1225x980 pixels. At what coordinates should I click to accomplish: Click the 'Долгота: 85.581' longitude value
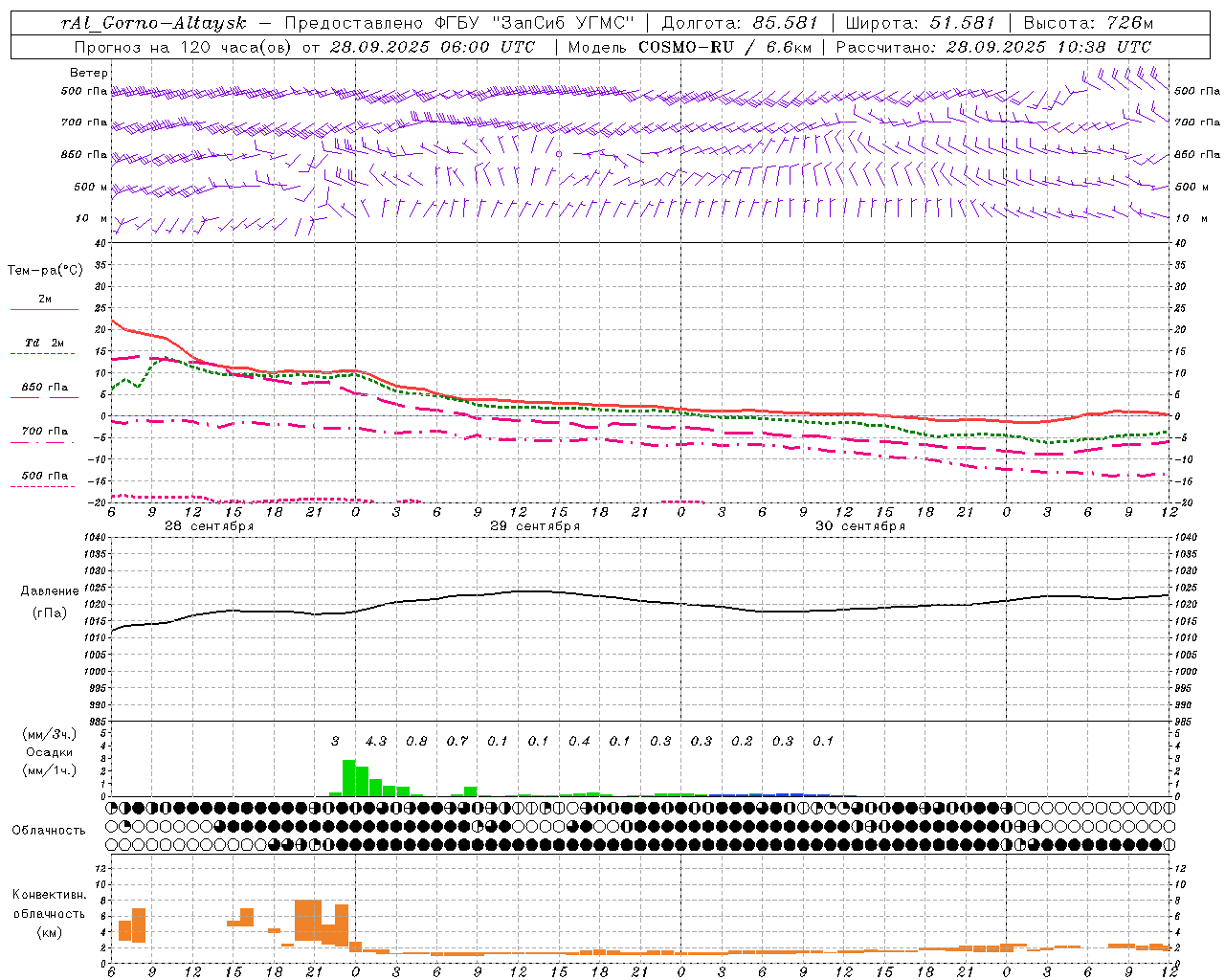[742, 23]
